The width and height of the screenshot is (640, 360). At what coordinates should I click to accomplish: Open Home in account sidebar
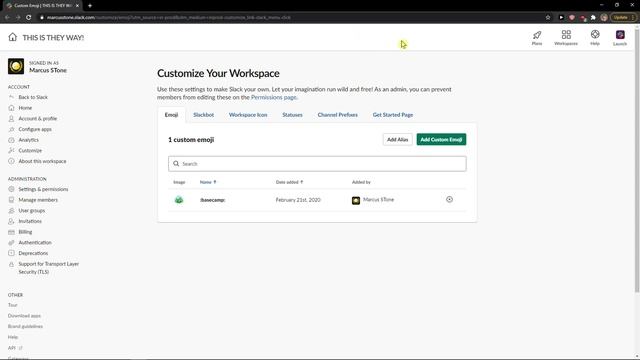pyautogui.click(x=25, y=108)
